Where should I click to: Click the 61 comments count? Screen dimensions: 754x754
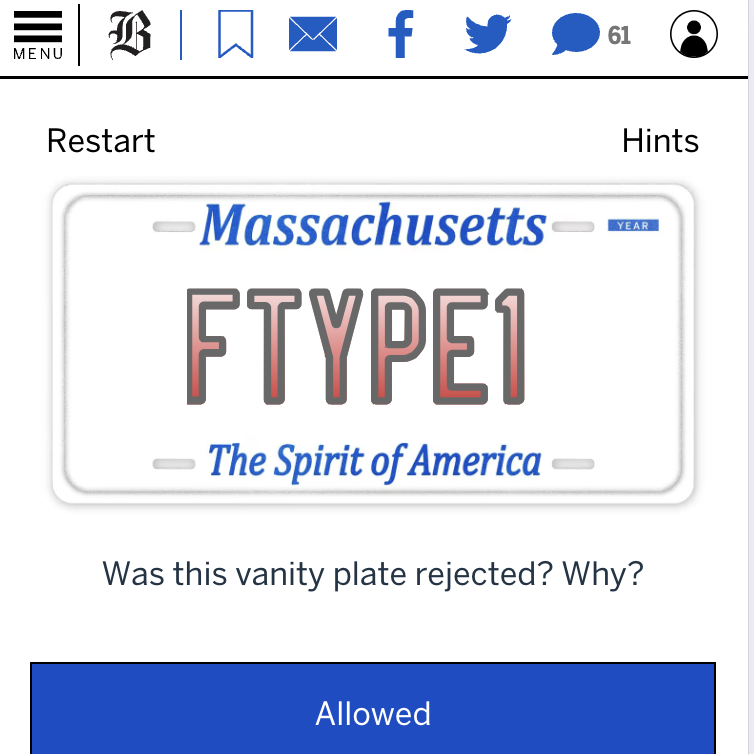(619, 36)
